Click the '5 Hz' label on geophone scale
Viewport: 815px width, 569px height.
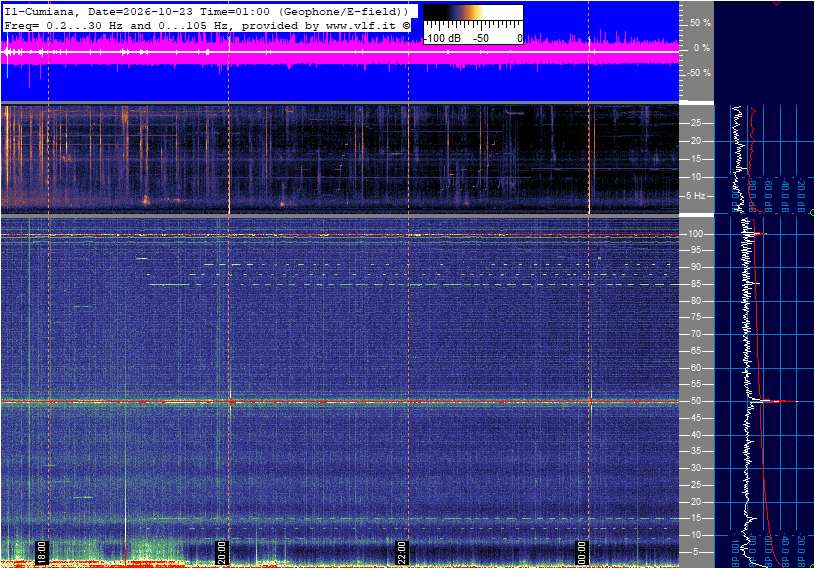coord(695,196)
